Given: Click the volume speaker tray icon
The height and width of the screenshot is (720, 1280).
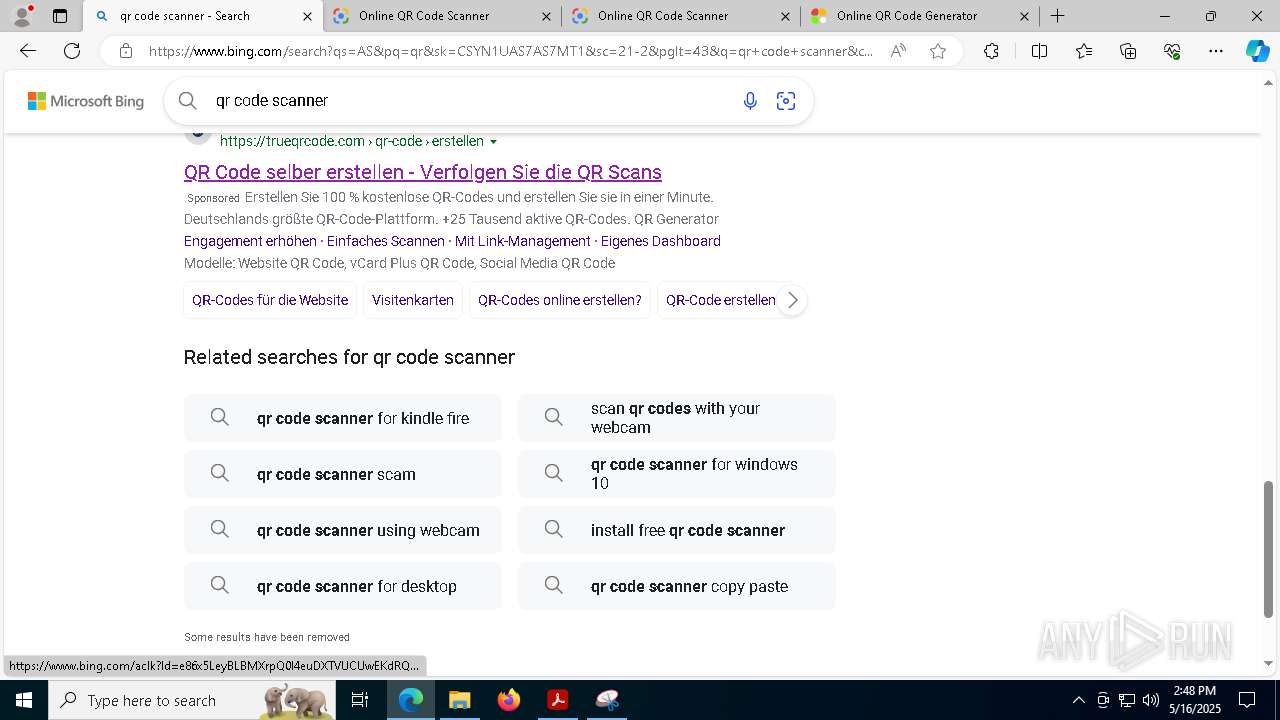Looking at the screenshot, I should click(x=1151, y=700).
